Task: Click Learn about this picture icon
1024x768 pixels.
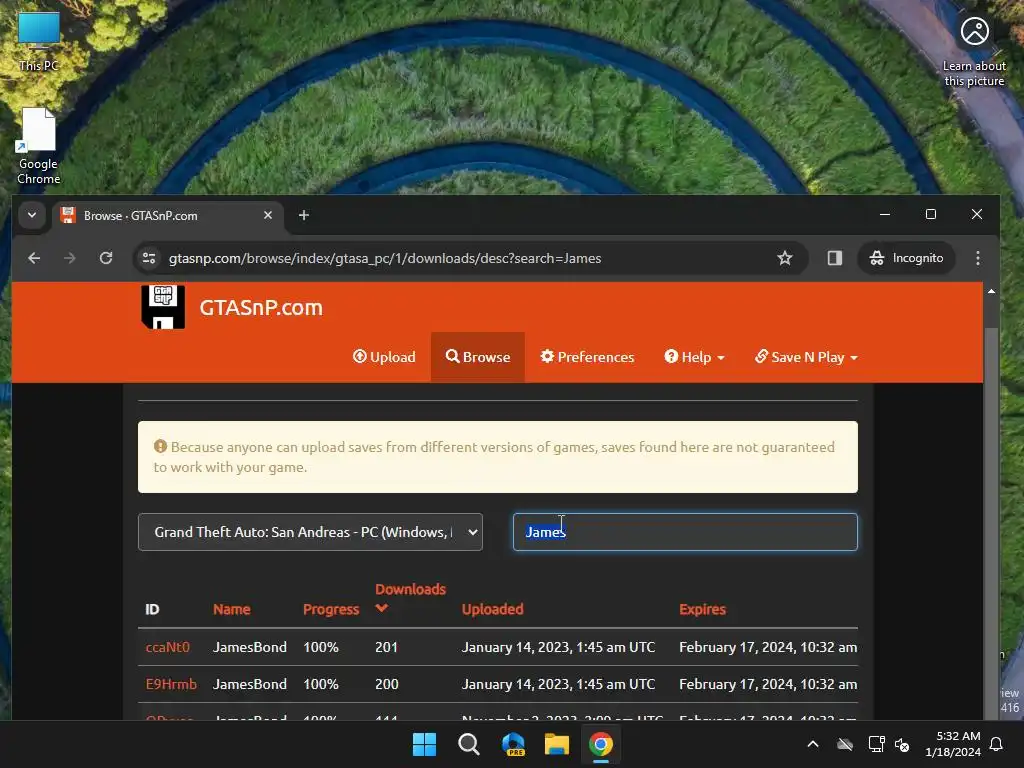Action: pos(974,52)
